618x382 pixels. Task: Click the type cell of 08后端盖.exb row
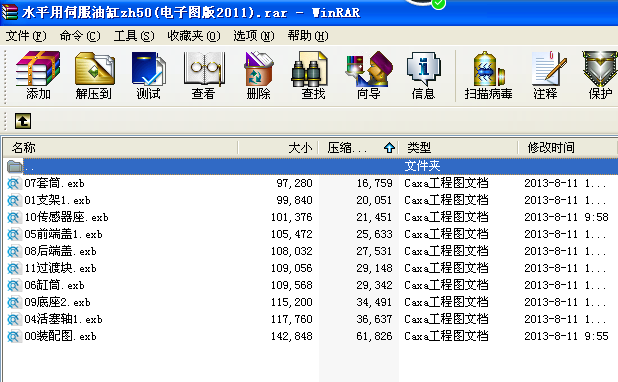(446, 251)
